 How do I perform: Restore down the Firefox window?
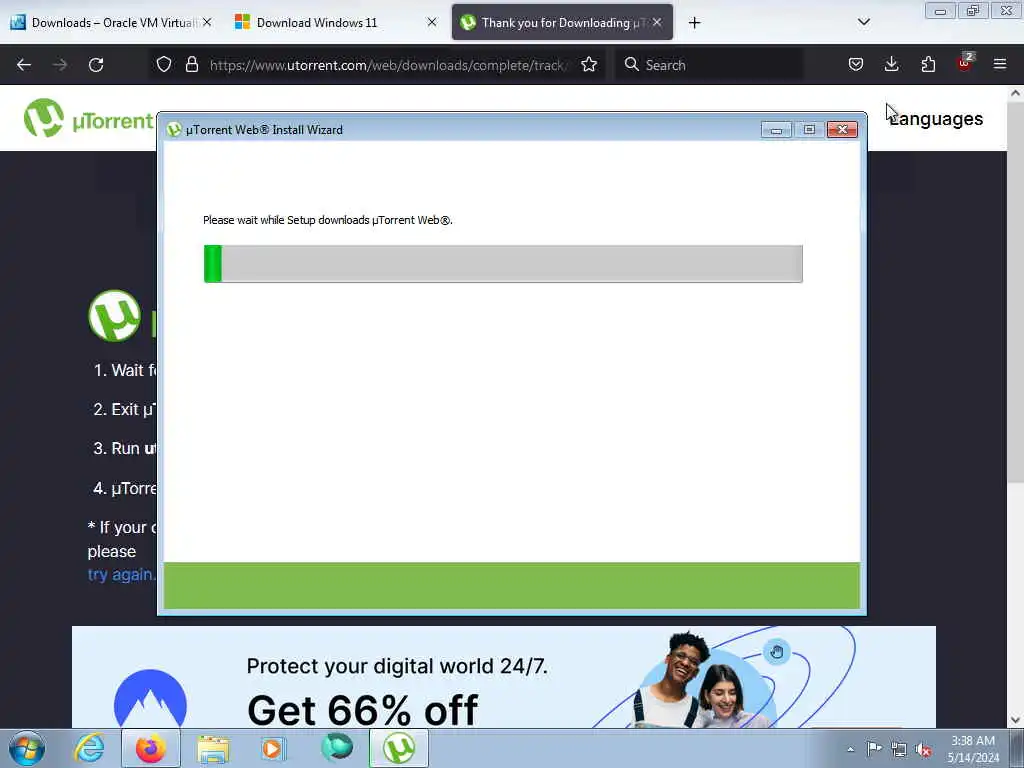pyautogui.click(x=973, y=11)
